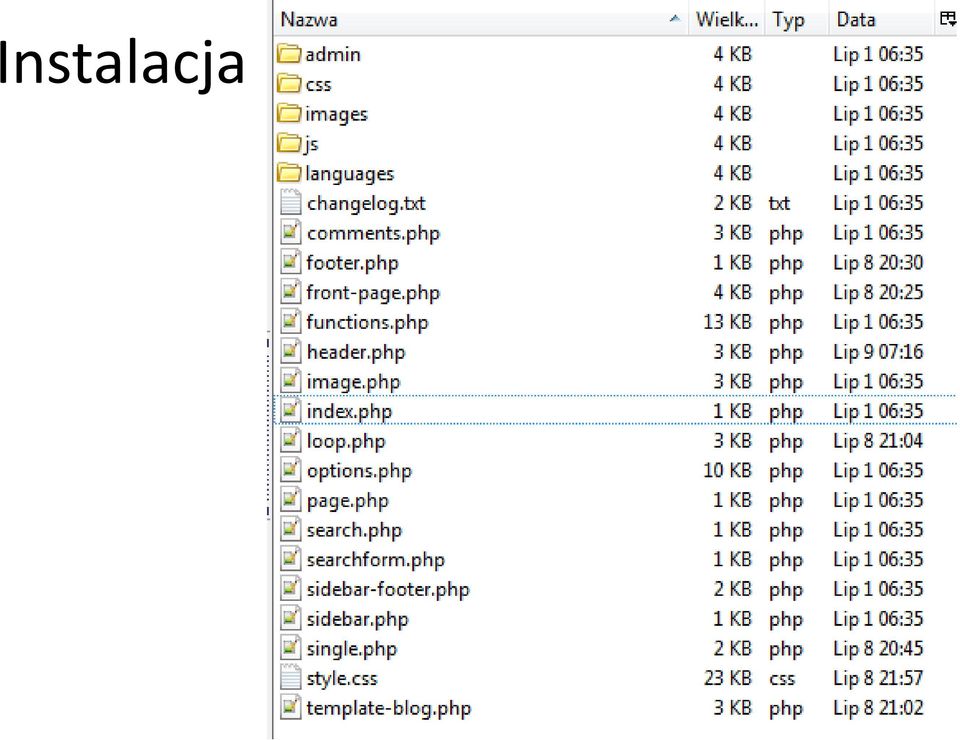Click the file name header.php
This screenshot has height=740, width=960.
click(356, 352)
